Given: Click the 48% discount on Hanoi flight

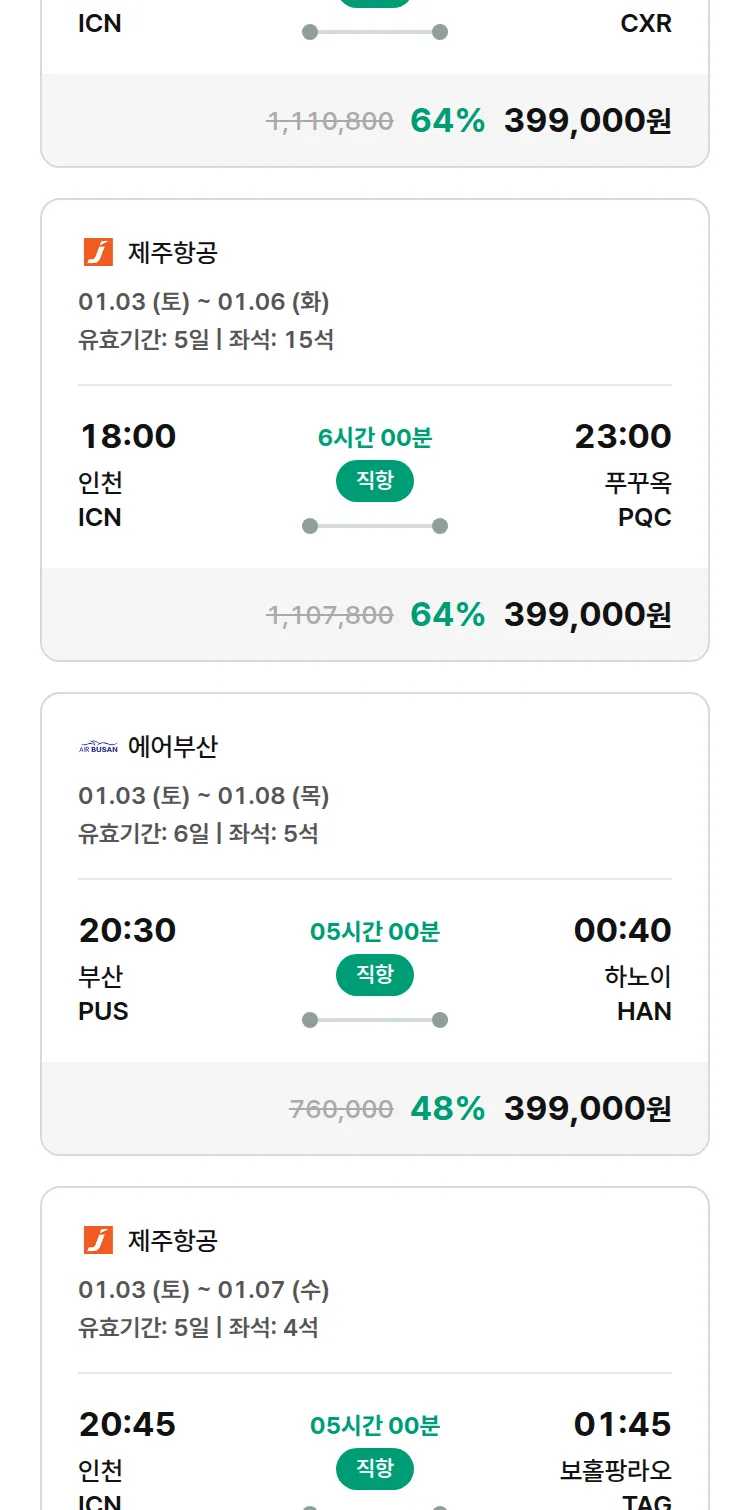Looking at the screenshot, I should click(x=447, y=1109).
